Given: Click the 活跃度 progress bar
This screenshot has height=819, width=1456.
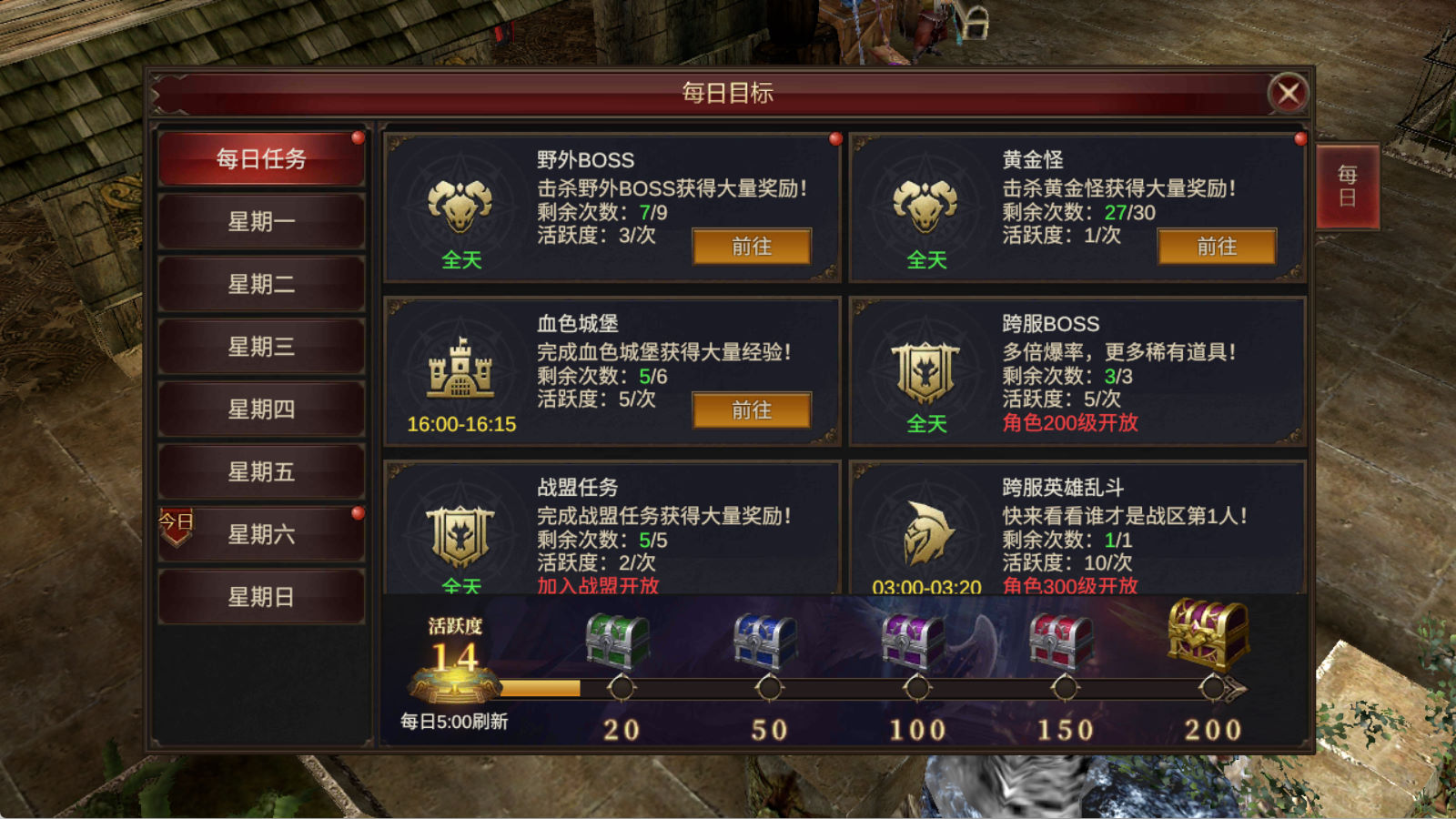Looking at the screenshot, I should 869,689.
